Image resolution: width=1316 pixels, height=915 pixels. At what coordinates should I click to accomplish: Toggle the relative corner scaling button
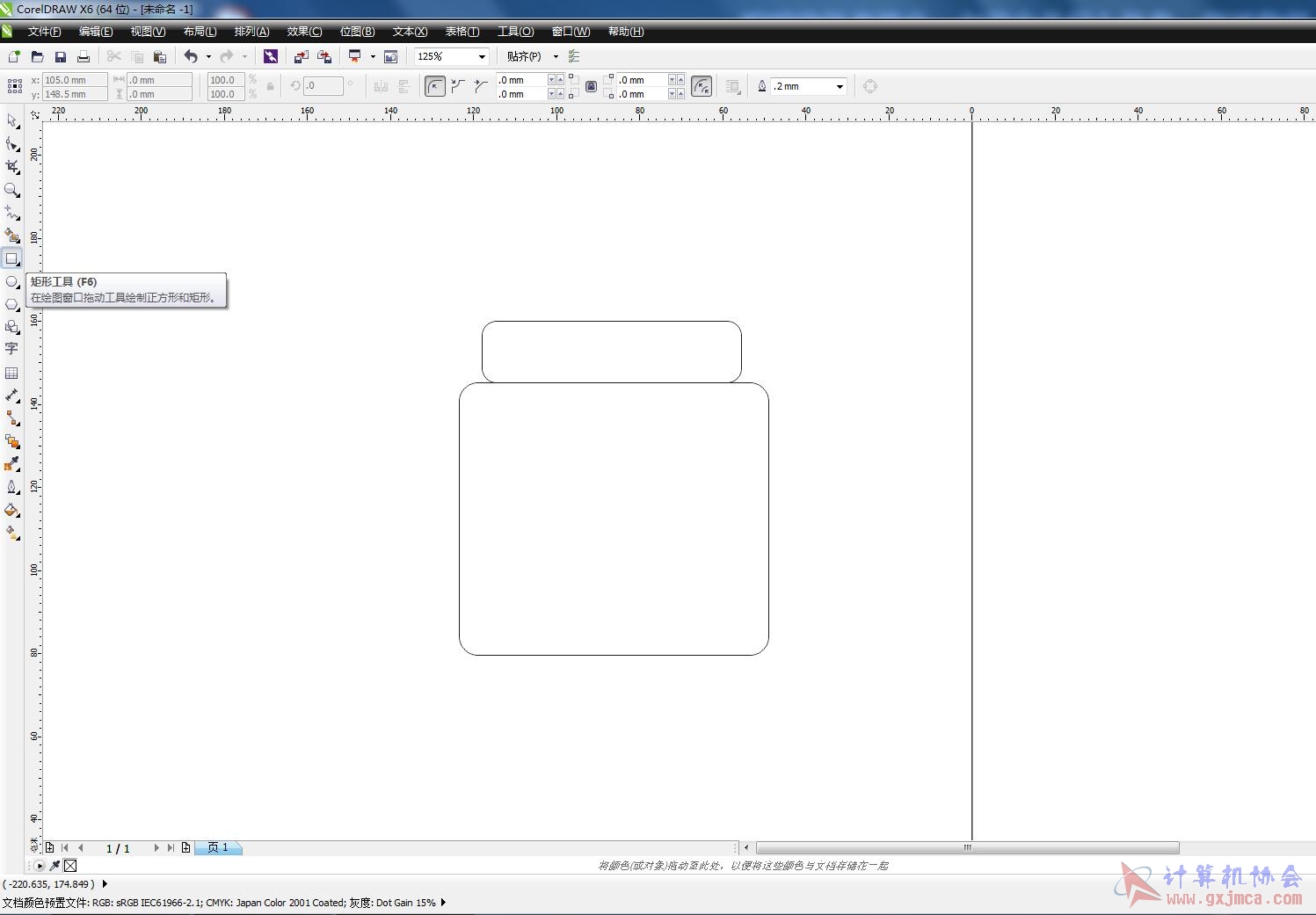(x=702, y=86)
